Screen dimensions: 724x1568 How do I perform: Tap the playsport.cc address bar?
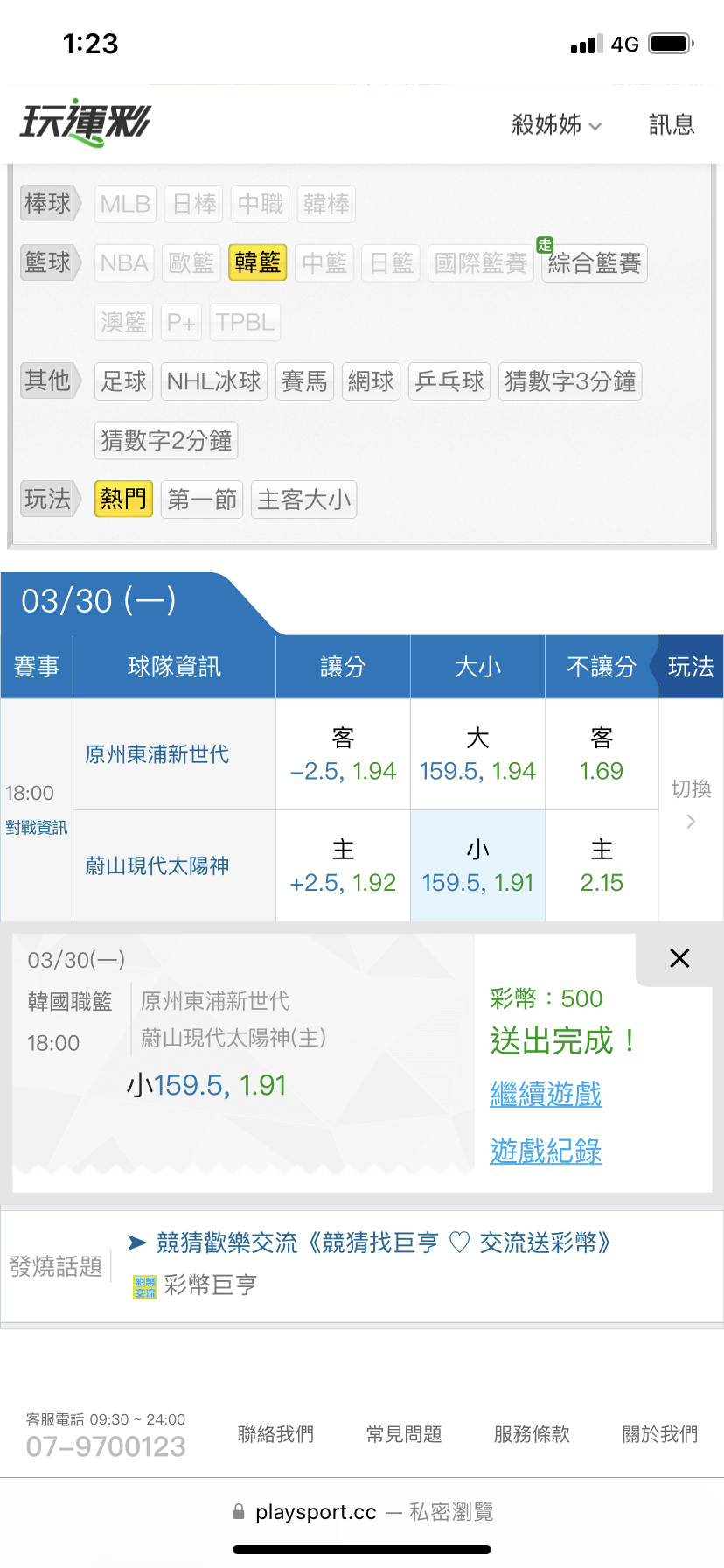point(362,1512)
